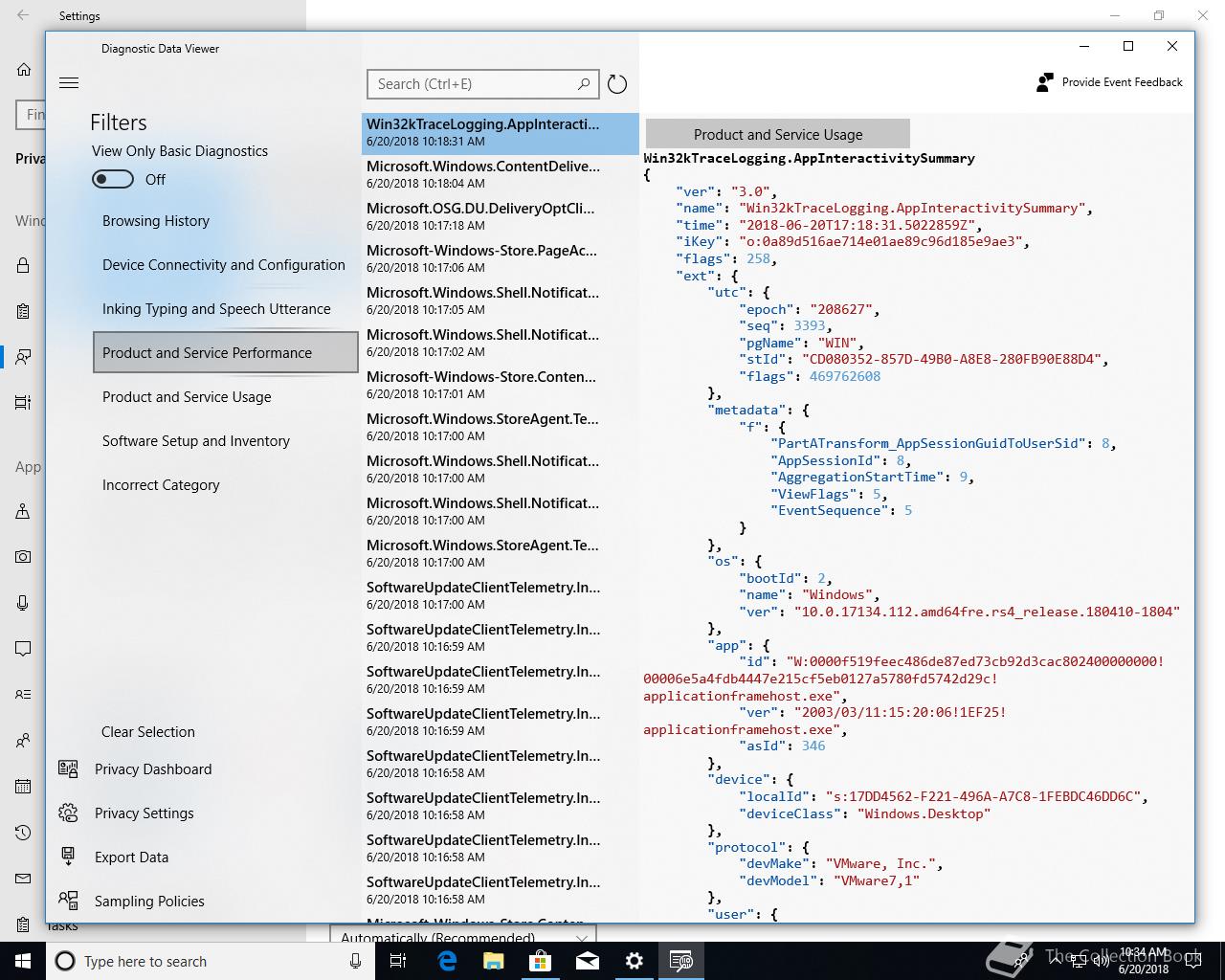Select Device Connectivity and Configuration filter
Image resolution: width=1225 pixels, height=980 pixels.
pyautogui.click(x=224, y=265)
